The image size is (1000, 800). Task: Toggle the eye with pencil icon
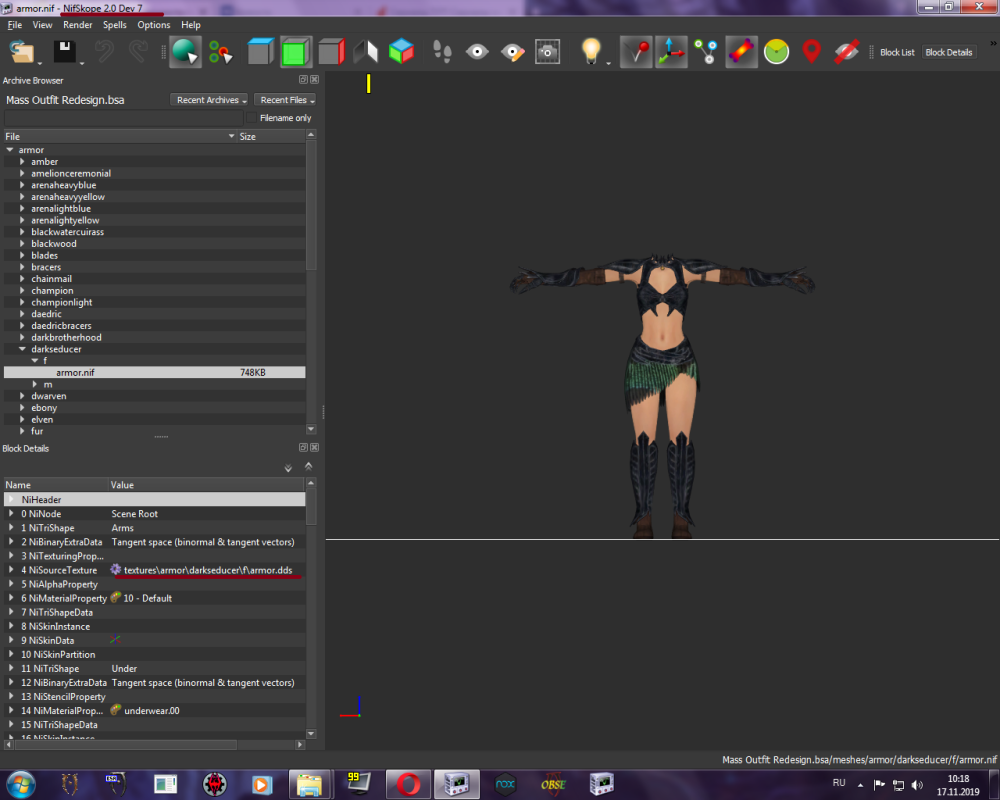(x=512, y=52)
